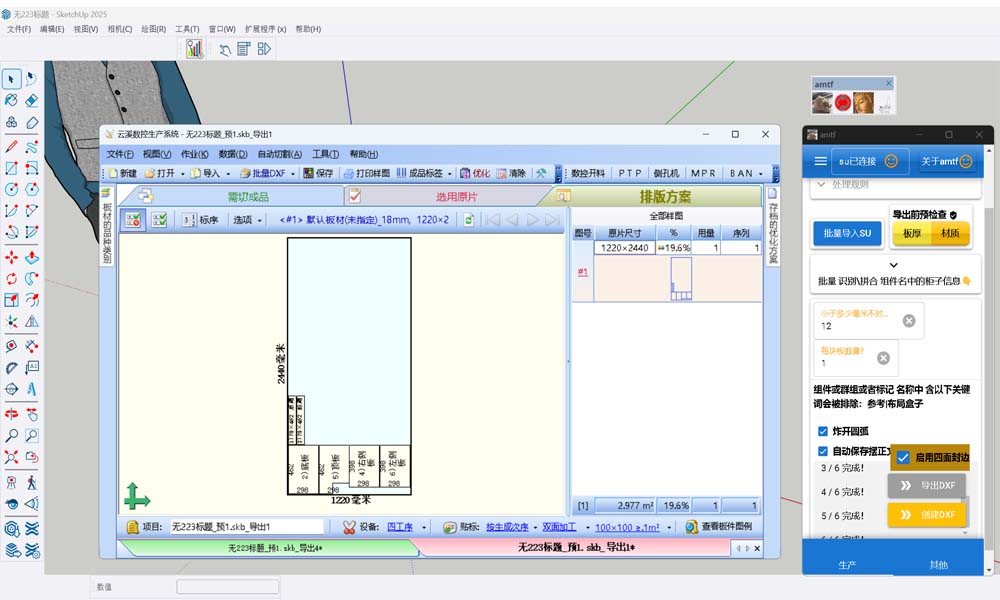Activate the Freehand drawing tool
This screenshot has width=1000, height=600.
coord(31,147)
